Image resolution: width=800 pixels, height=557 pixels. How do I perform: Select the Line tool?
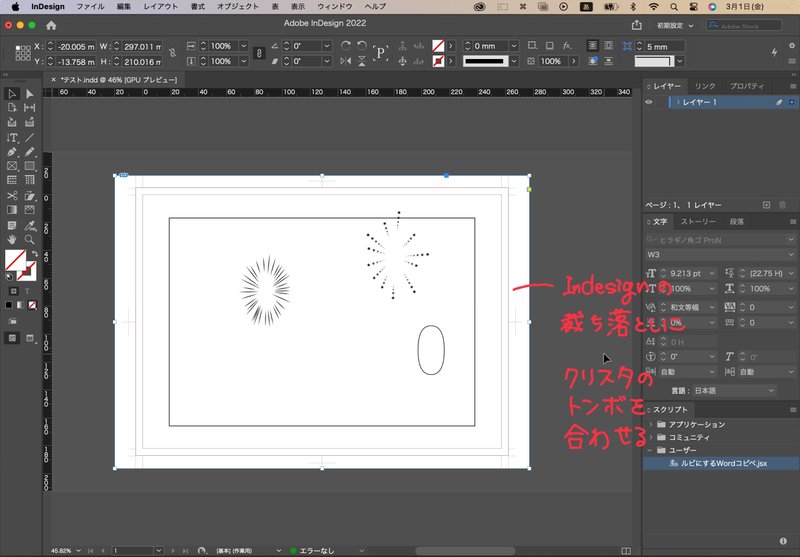30,138
